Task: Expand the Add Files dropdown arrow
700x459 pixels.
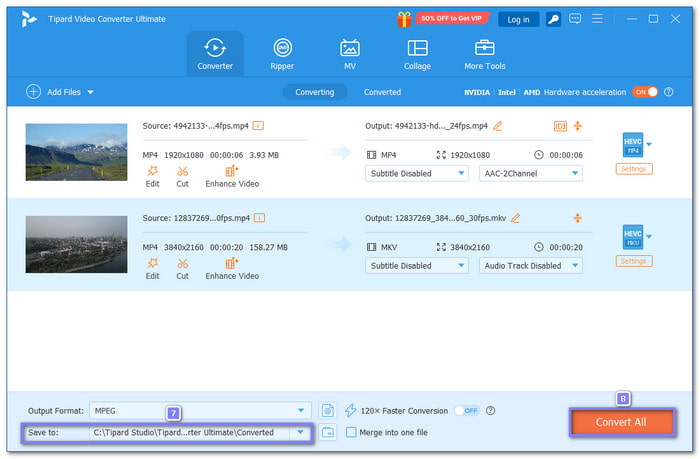Action: click(91, 92)
